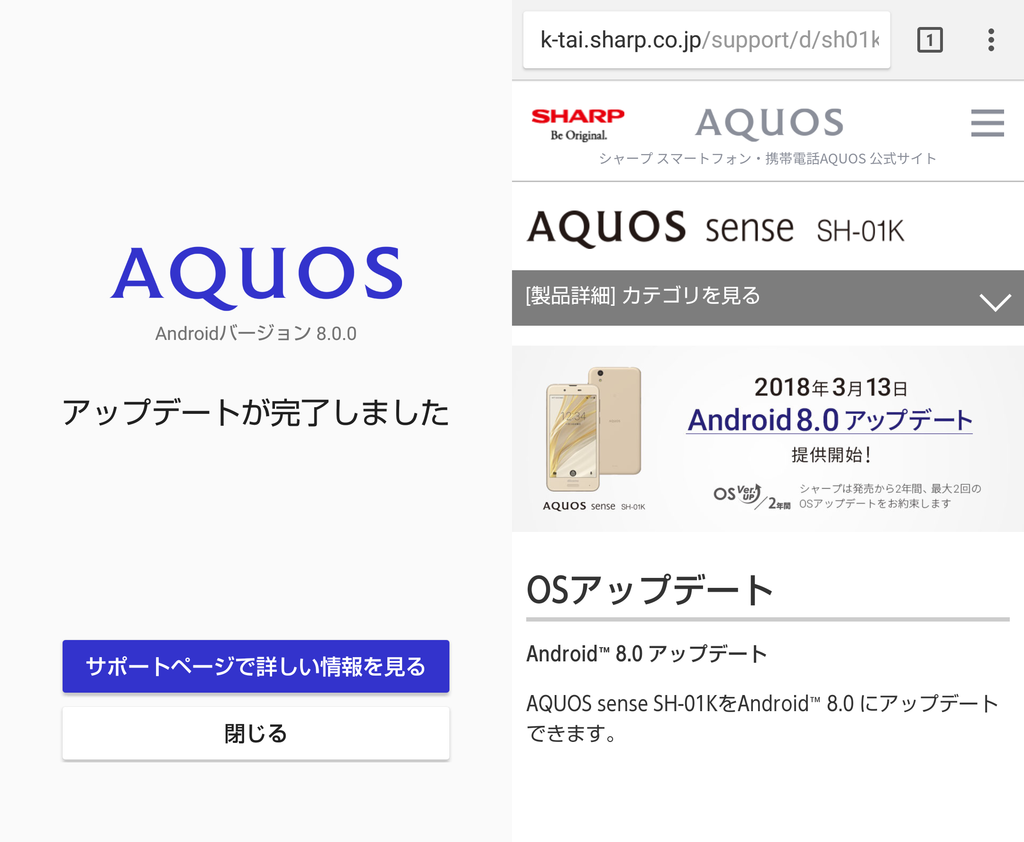Click the OSアップデート section heading
Screen dimensions: 1024x842
[x=650, y=589]
